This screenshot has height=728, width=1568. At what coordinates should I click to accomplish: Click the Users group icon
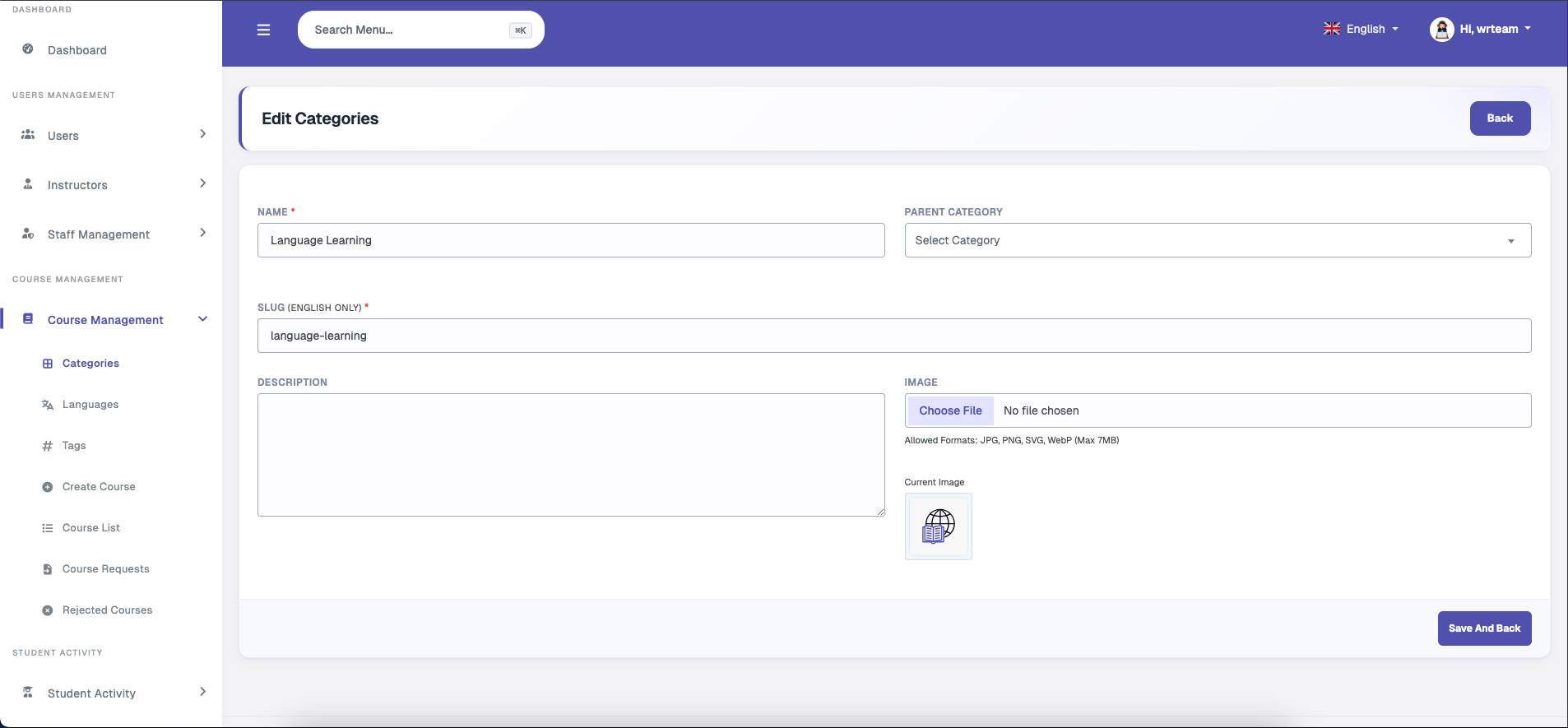(x=28, y=134)
